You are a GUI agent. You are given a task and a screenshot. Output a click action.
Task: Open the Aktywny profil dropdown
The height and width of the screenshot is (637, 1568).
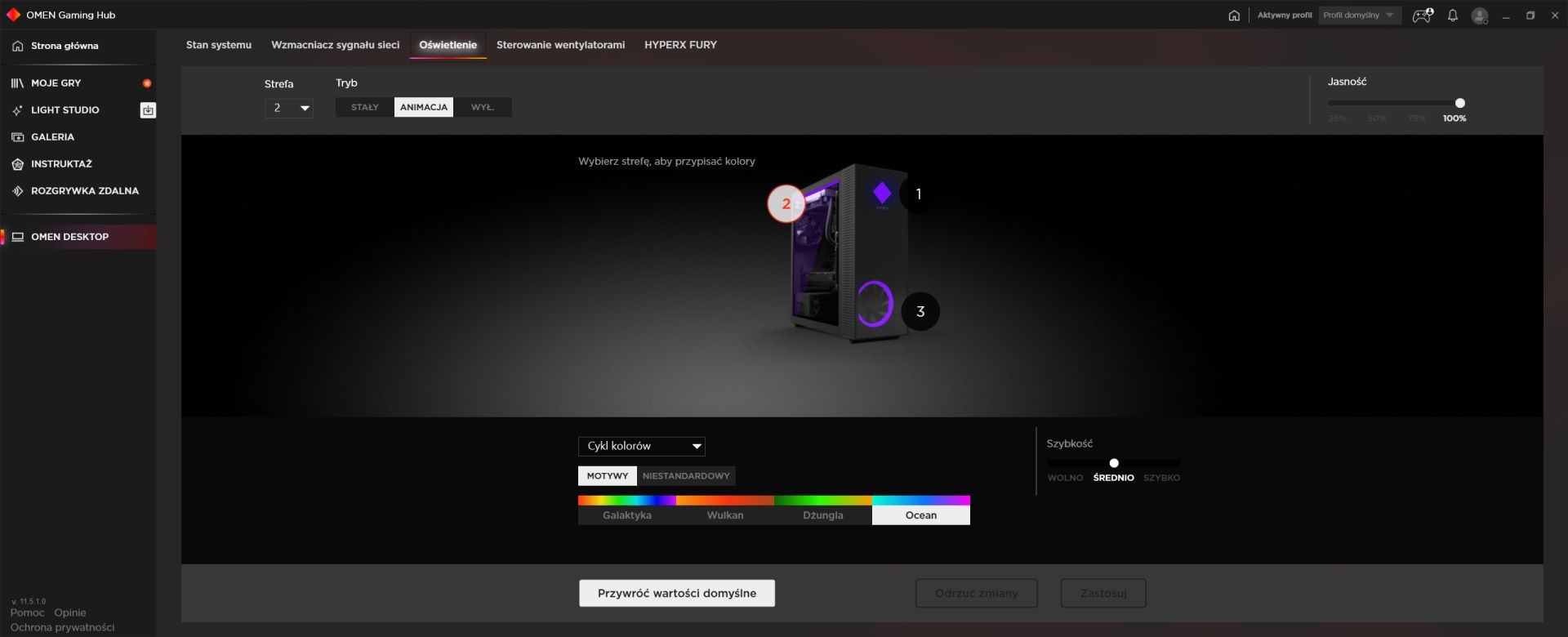[x=1360, y=16]
